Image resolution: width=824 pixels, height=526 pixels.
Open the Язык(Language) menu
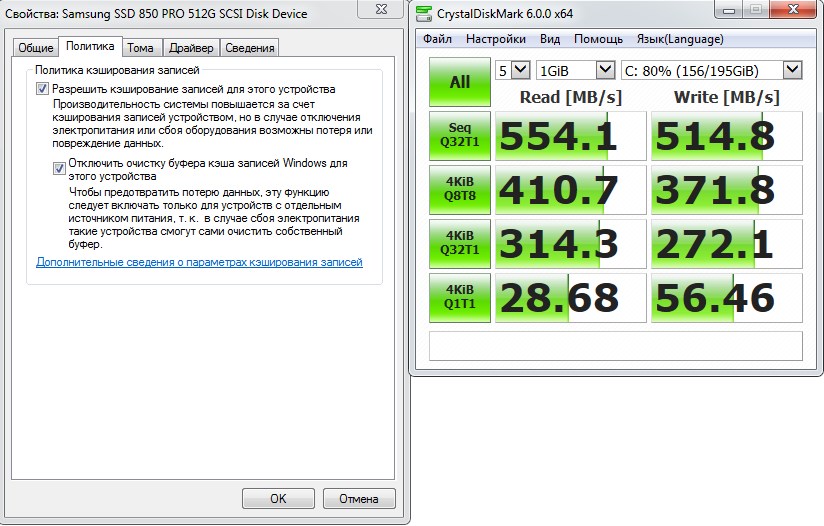point(680,39)
